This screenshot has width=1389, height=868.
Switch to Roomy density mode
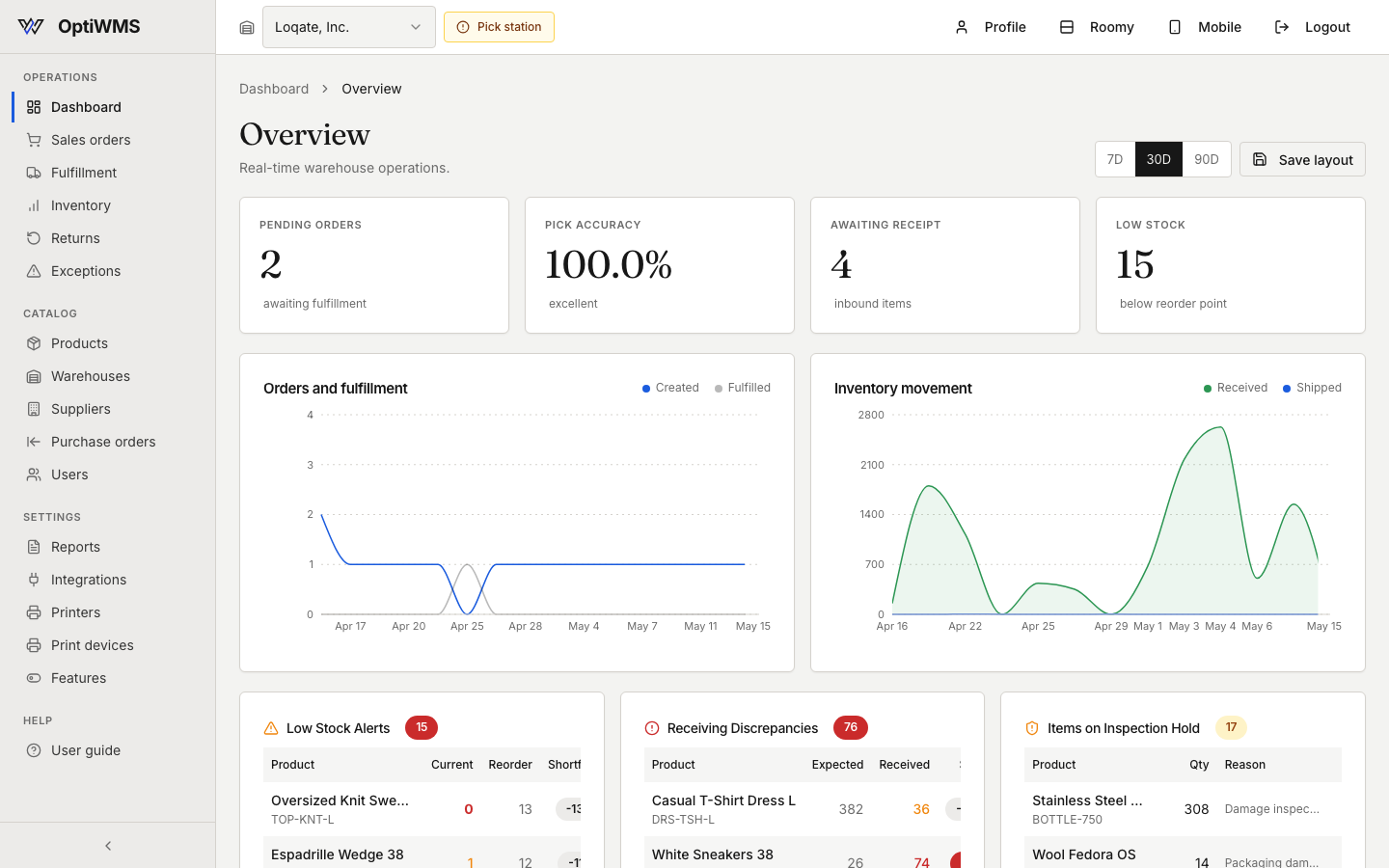point(1097,27)
